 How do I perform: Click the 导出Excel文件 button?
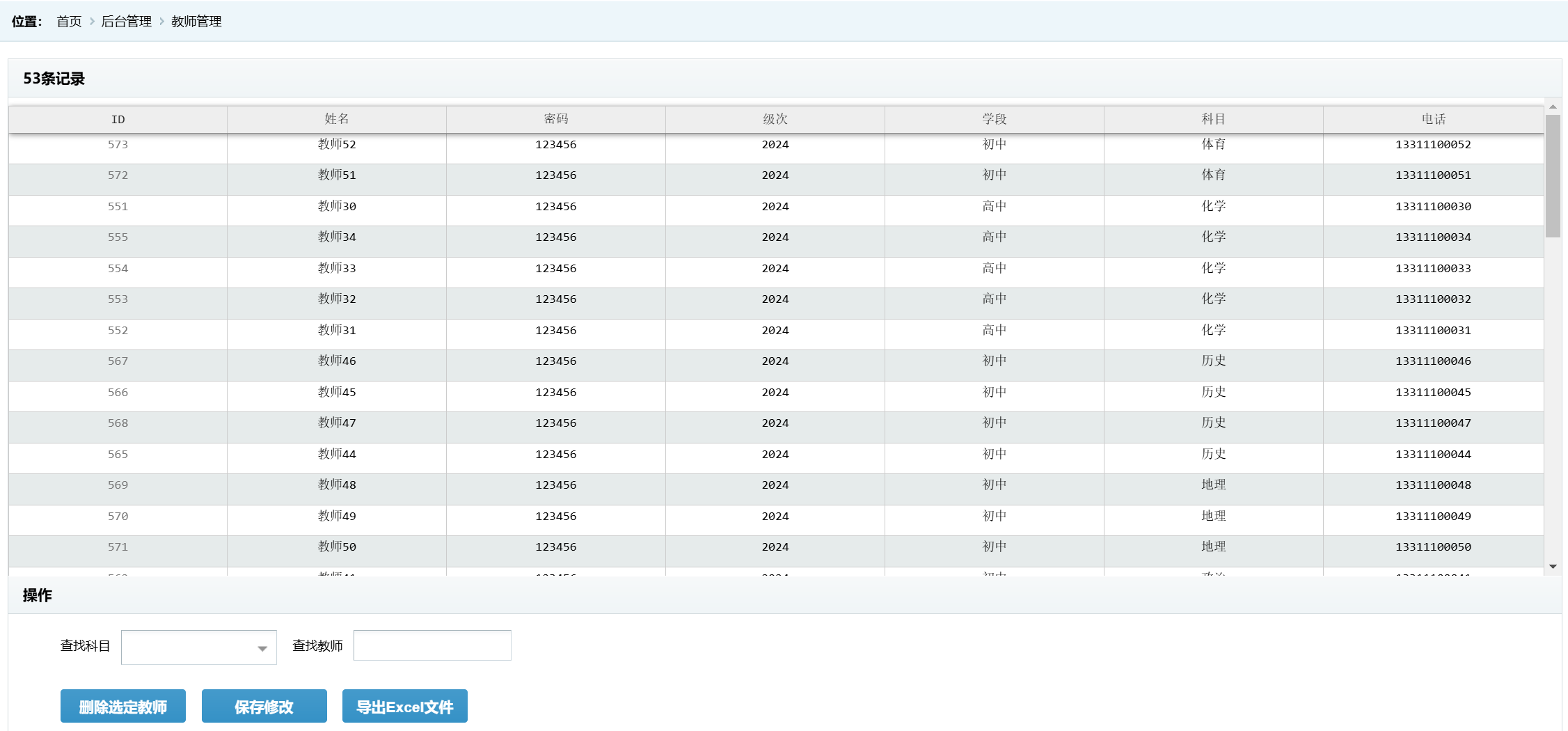click(404, 707)
